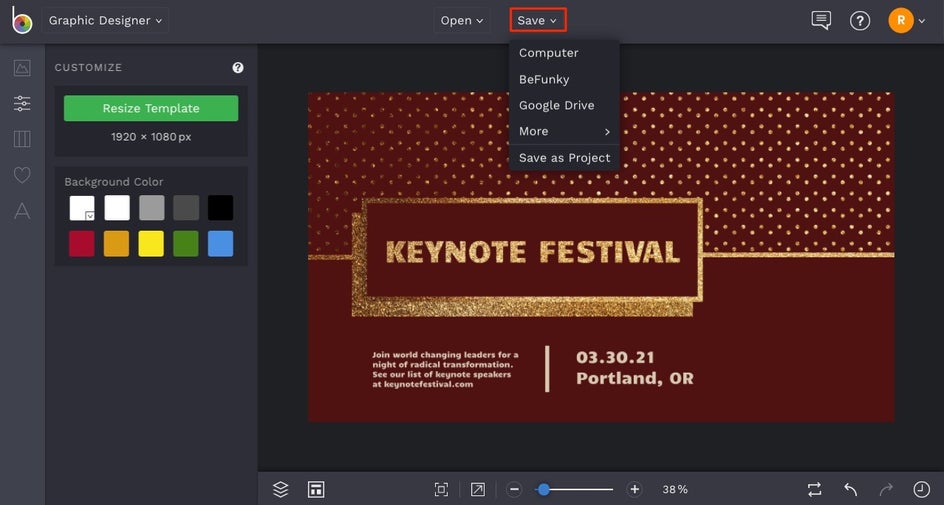Select the Join world changing leaders paragraph
This screenshot has width=944, height=505.
[x=445, y=370]
